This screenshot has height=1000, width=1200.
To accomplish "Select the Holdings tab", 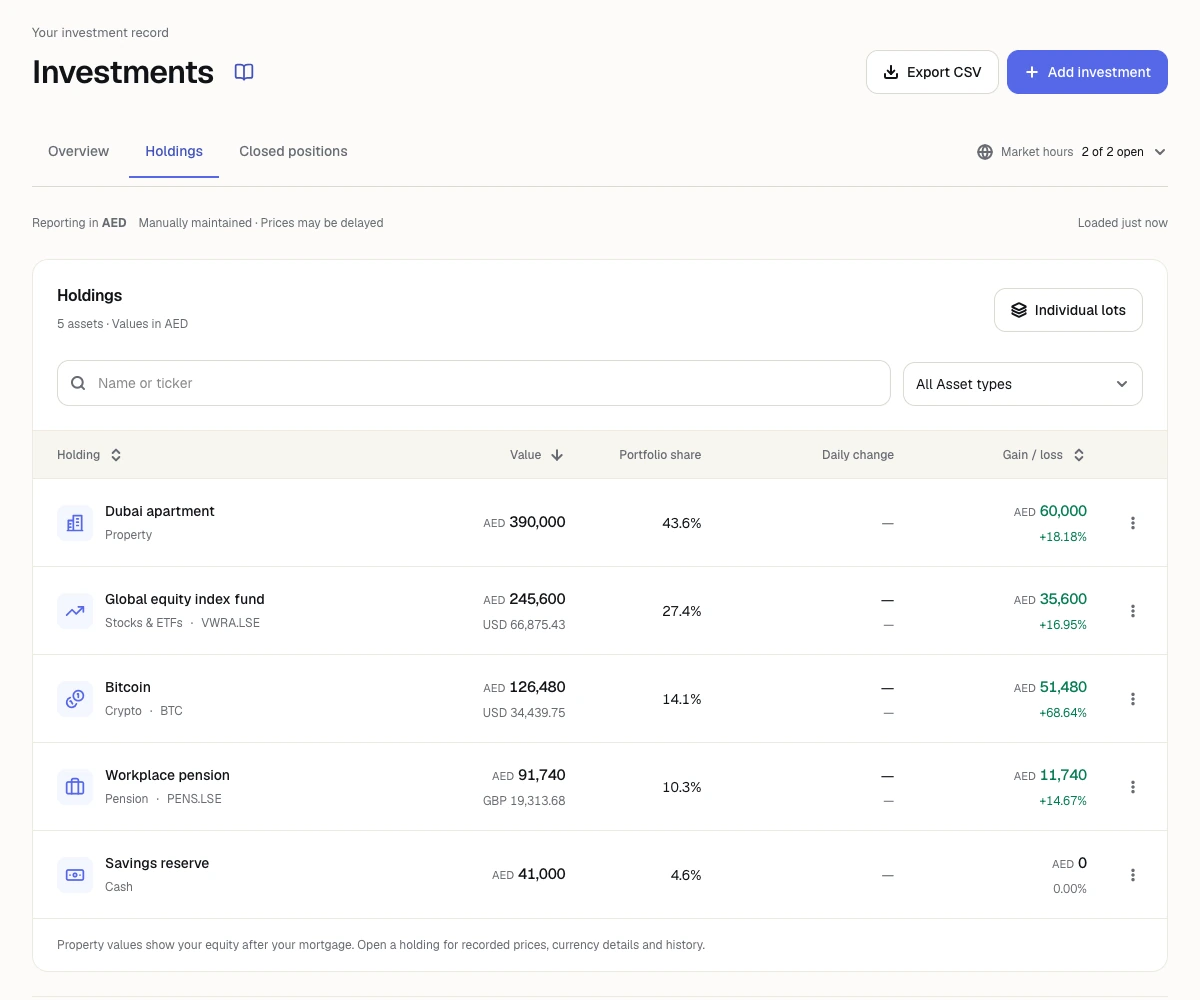I will pyautogui.click(x=174, y=151).
